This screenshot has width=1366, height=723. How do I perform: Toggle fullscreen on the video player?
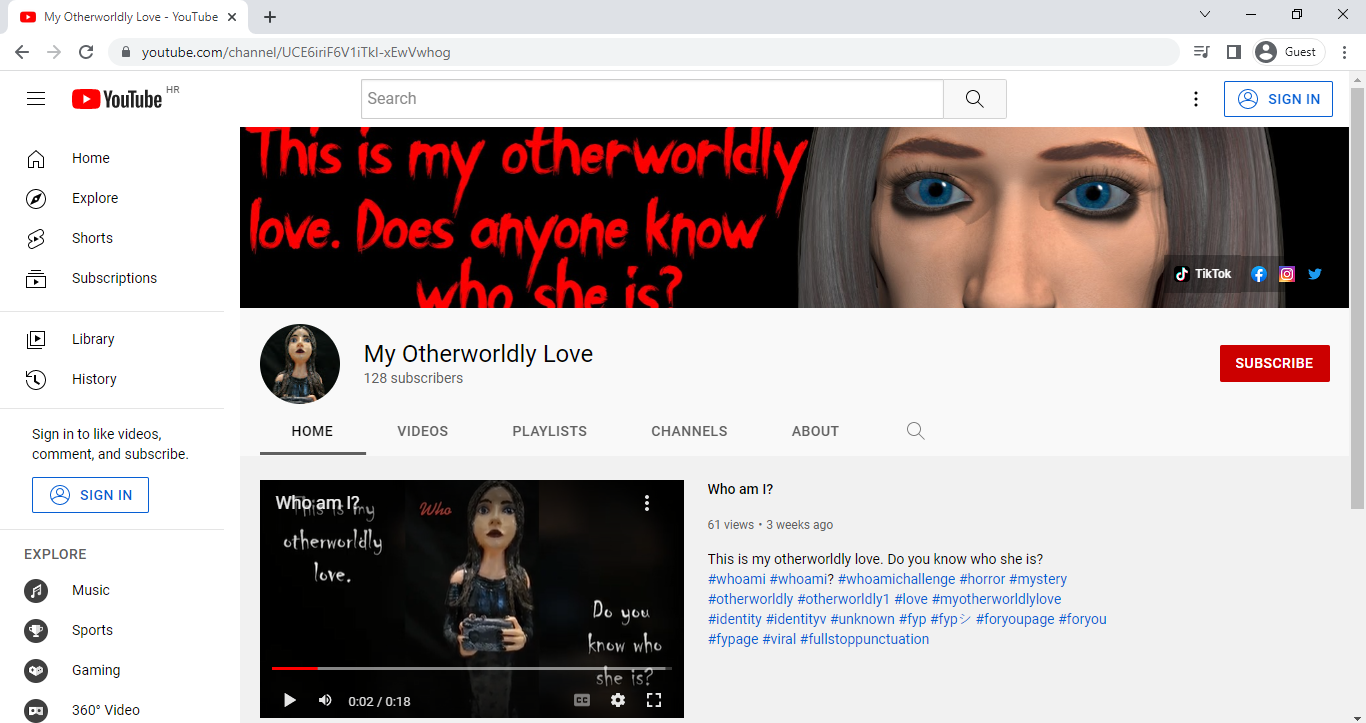(654, 700)
